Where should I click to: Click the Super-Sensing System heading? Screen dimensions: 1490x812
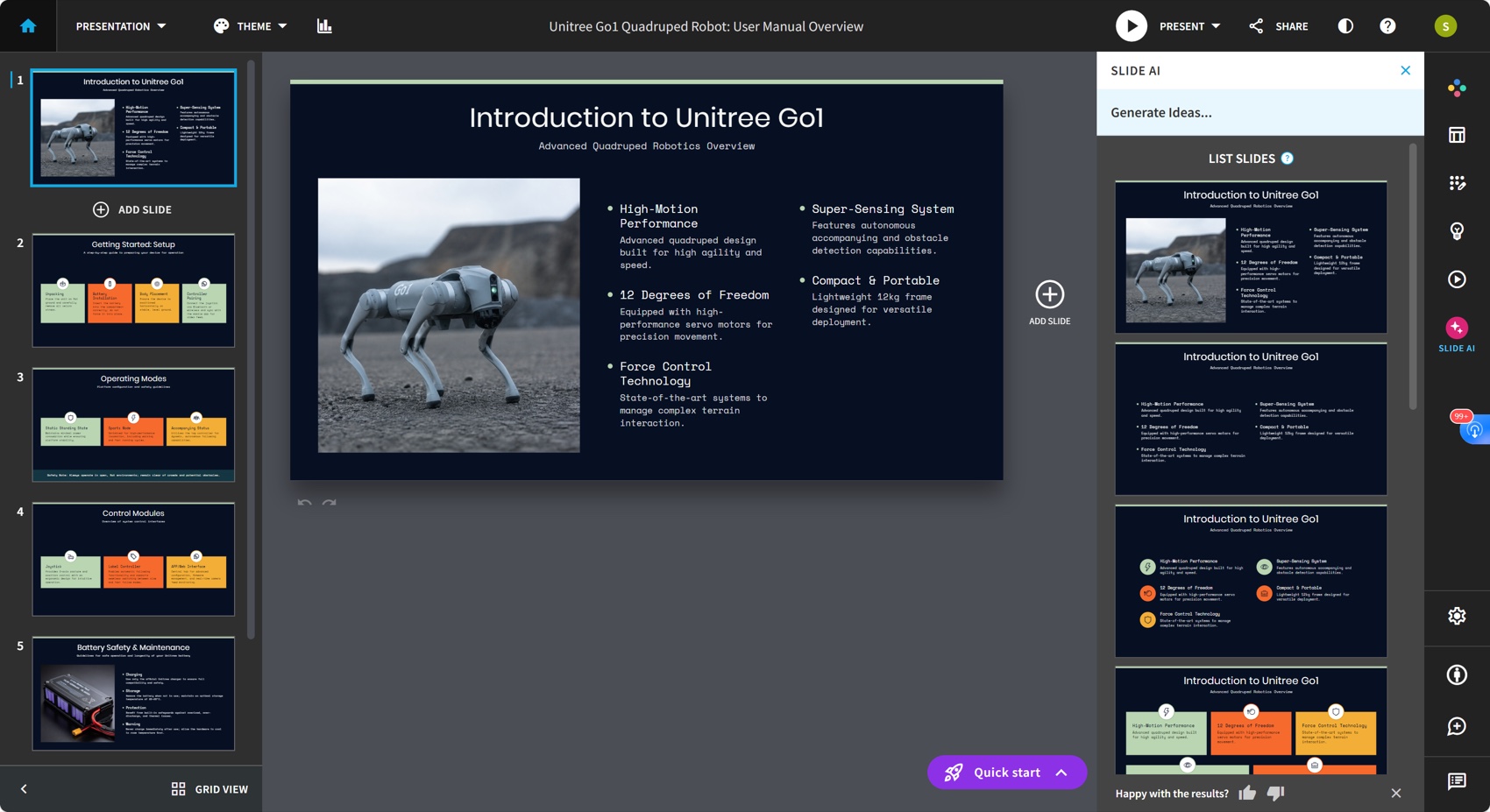point(883,209)
